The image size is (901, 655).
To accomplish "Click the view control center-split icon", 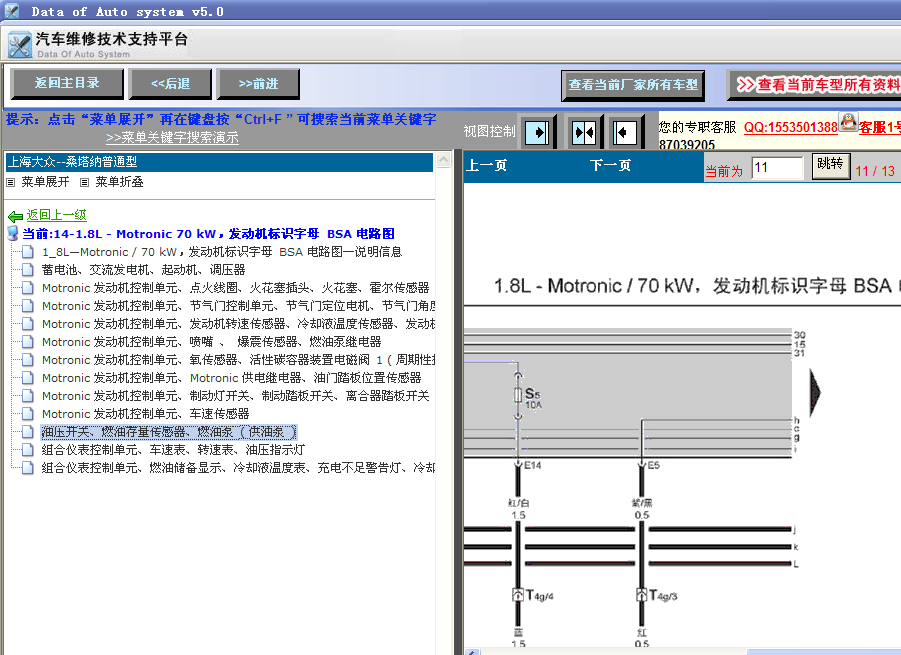I will [x=584, y=133].
